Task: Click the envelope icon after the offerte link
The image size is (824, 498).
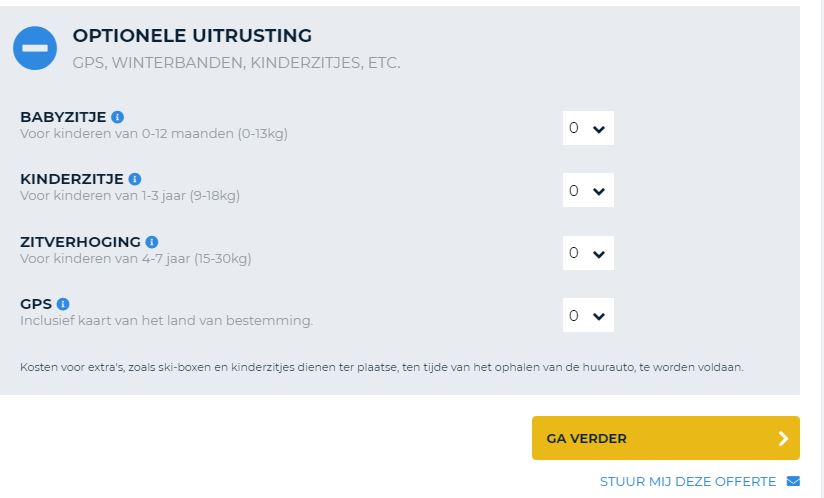Action: [793, 481]
